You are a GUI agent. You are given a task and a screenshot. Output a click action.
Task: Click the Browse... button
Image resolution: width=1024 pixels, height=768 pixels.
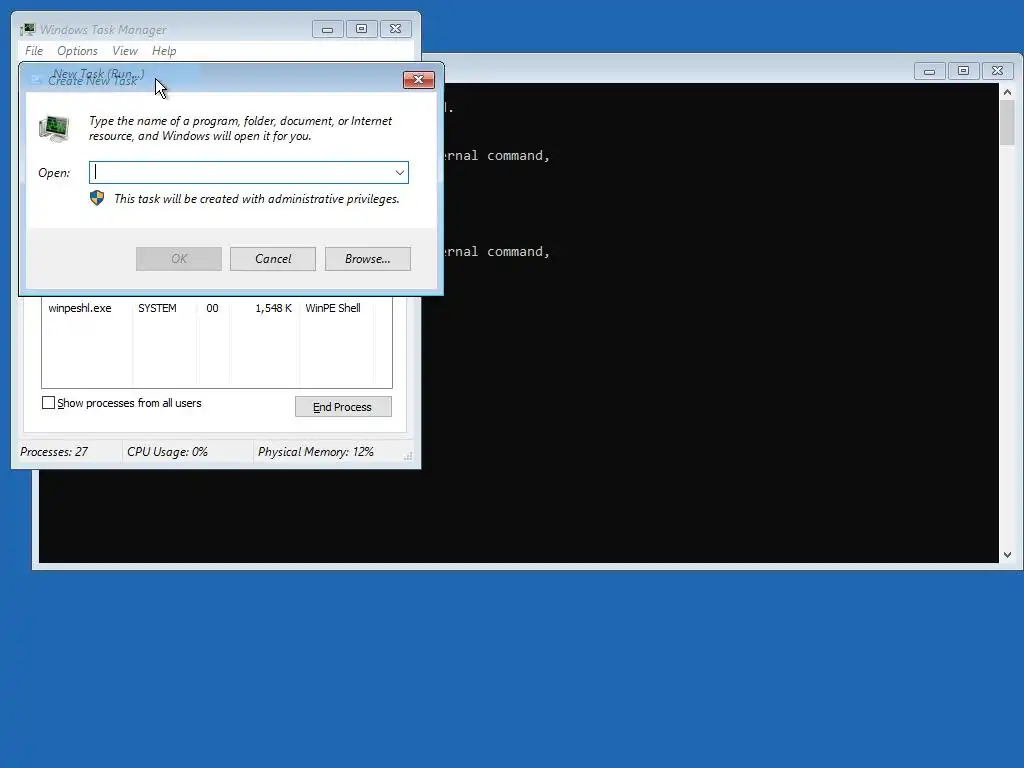tap(368, 259)
